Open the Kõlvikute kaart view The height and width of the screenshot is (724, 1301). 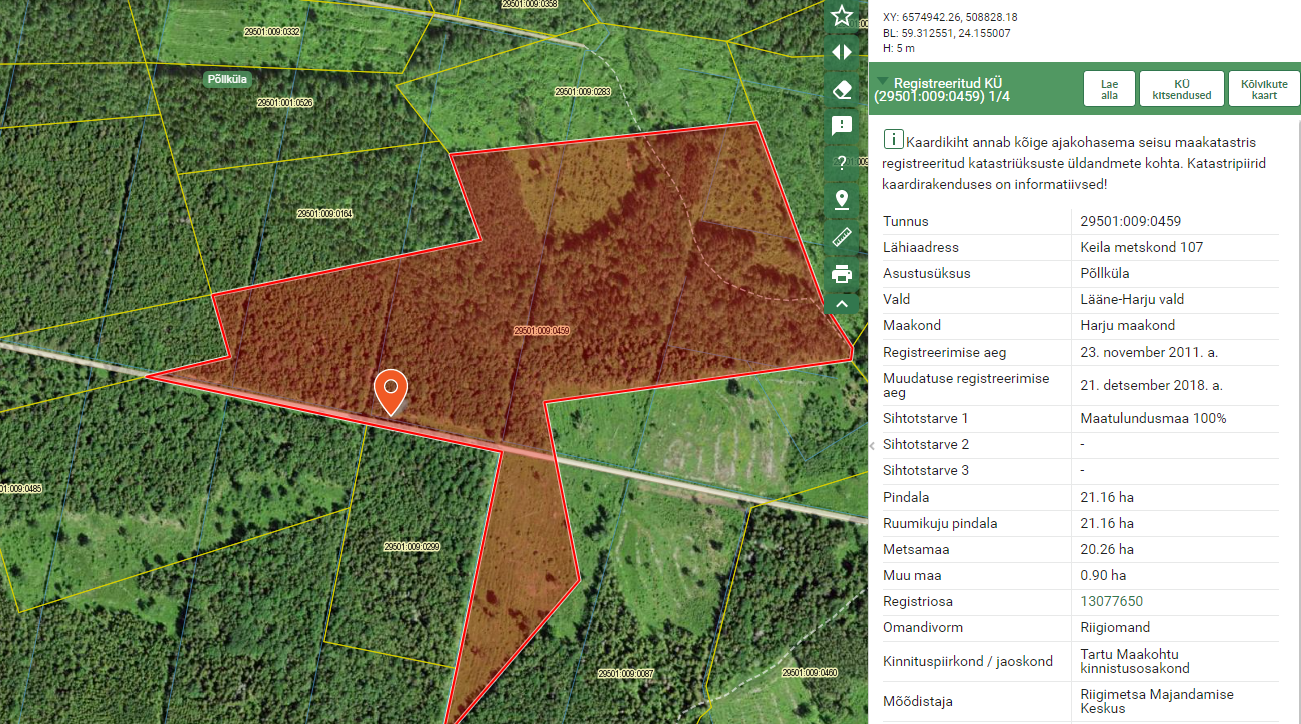[x=1264, y=89]
